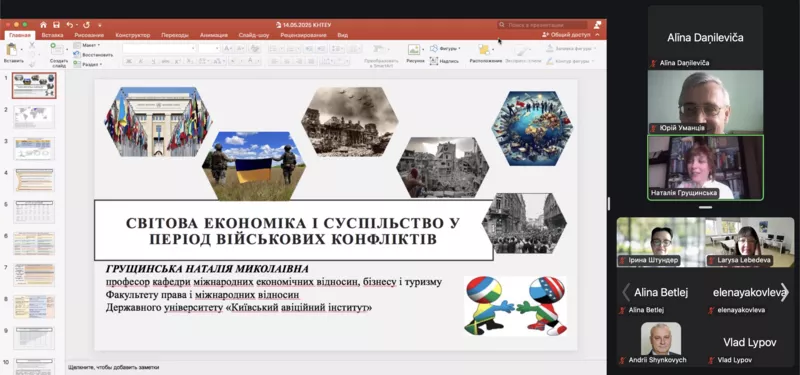
Task: Open the Фигуры shapes dropdown
Action: 445,48
